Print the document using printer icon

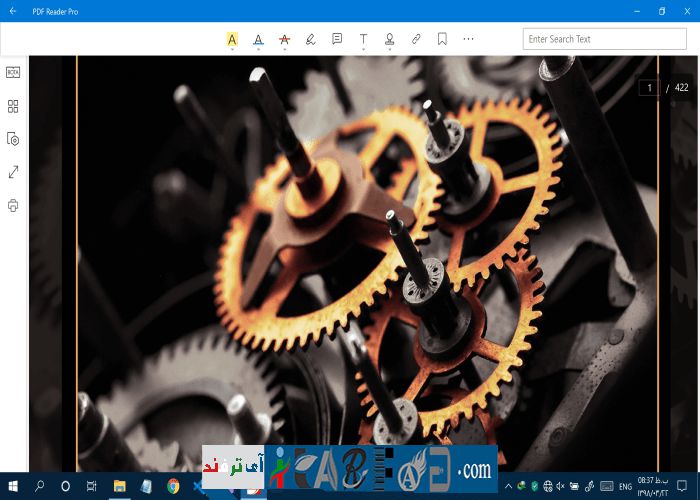click(13, 205)
